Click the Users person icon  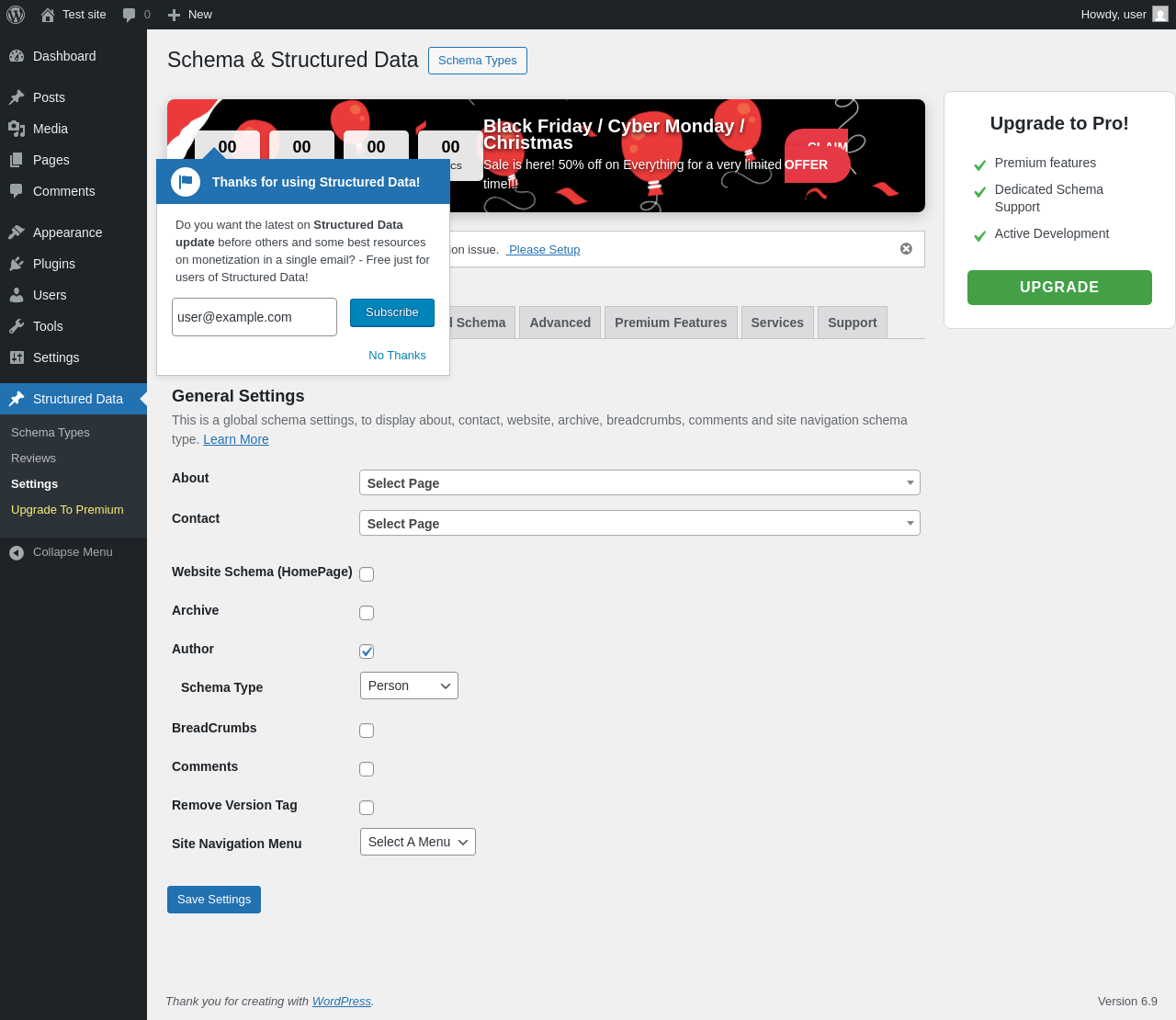[x=17, y=295]
